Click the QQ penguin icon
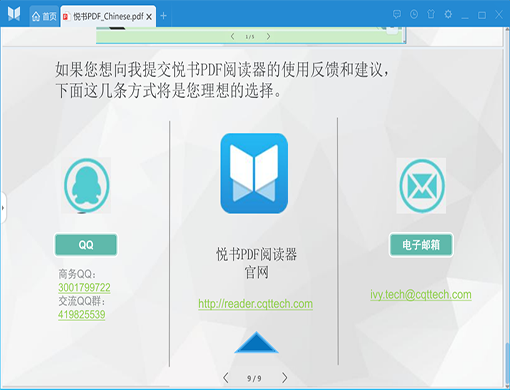This screenshot has width=510, height=390. click(x=86, y=185)
